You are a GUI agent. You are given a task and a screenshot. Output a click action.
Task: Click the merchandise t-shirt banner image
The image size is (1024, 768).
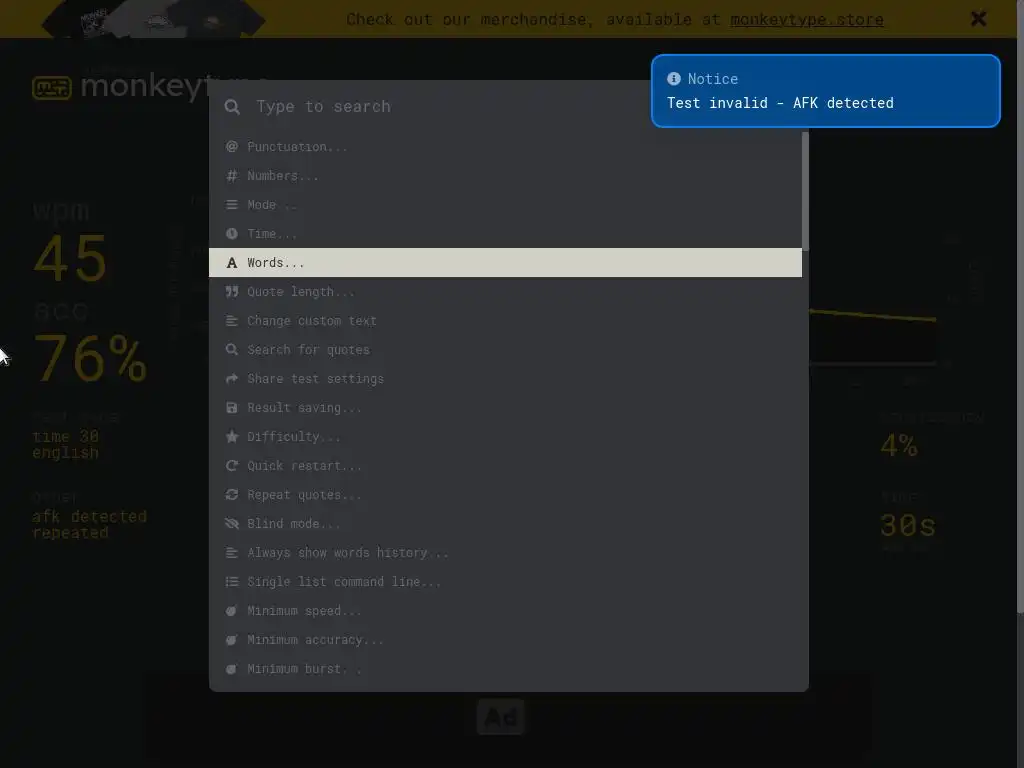click(x=153, y=19)
